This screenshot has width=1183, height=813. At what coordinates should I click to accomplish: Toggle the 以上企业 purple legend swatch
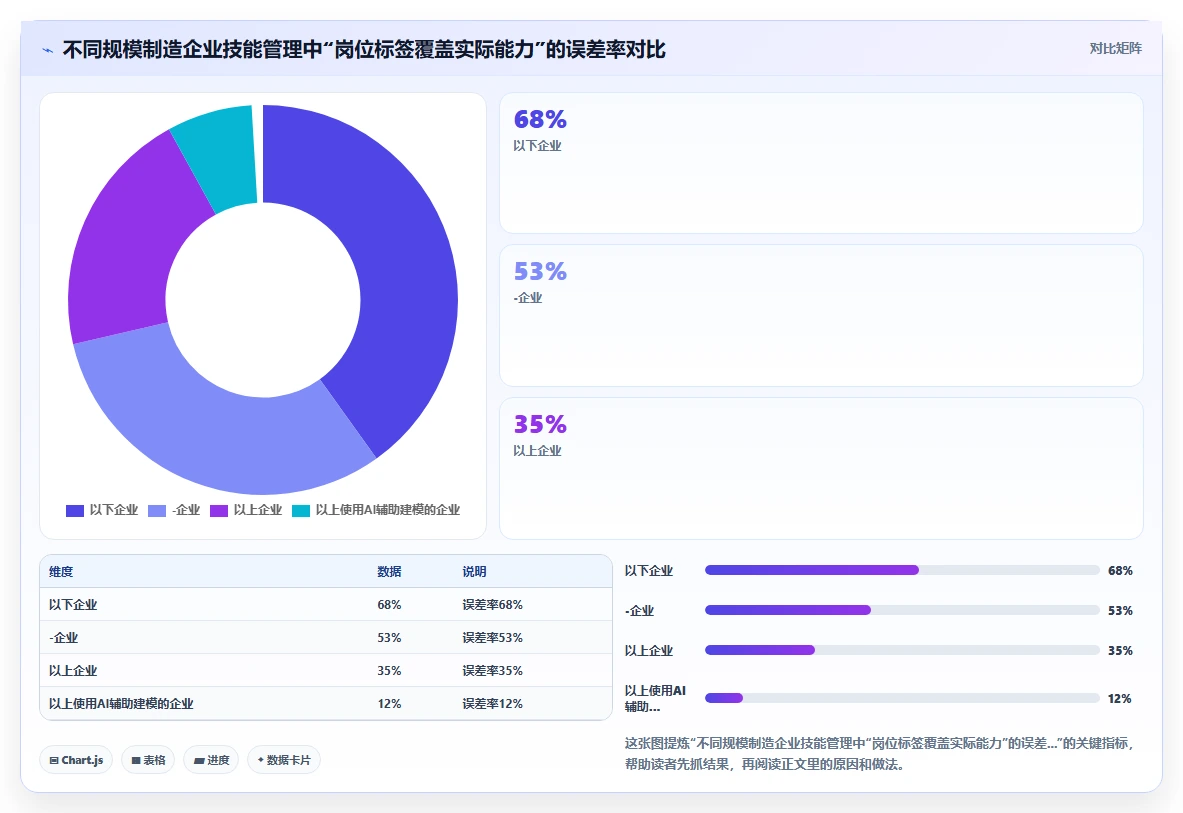(x=219, y=511)
